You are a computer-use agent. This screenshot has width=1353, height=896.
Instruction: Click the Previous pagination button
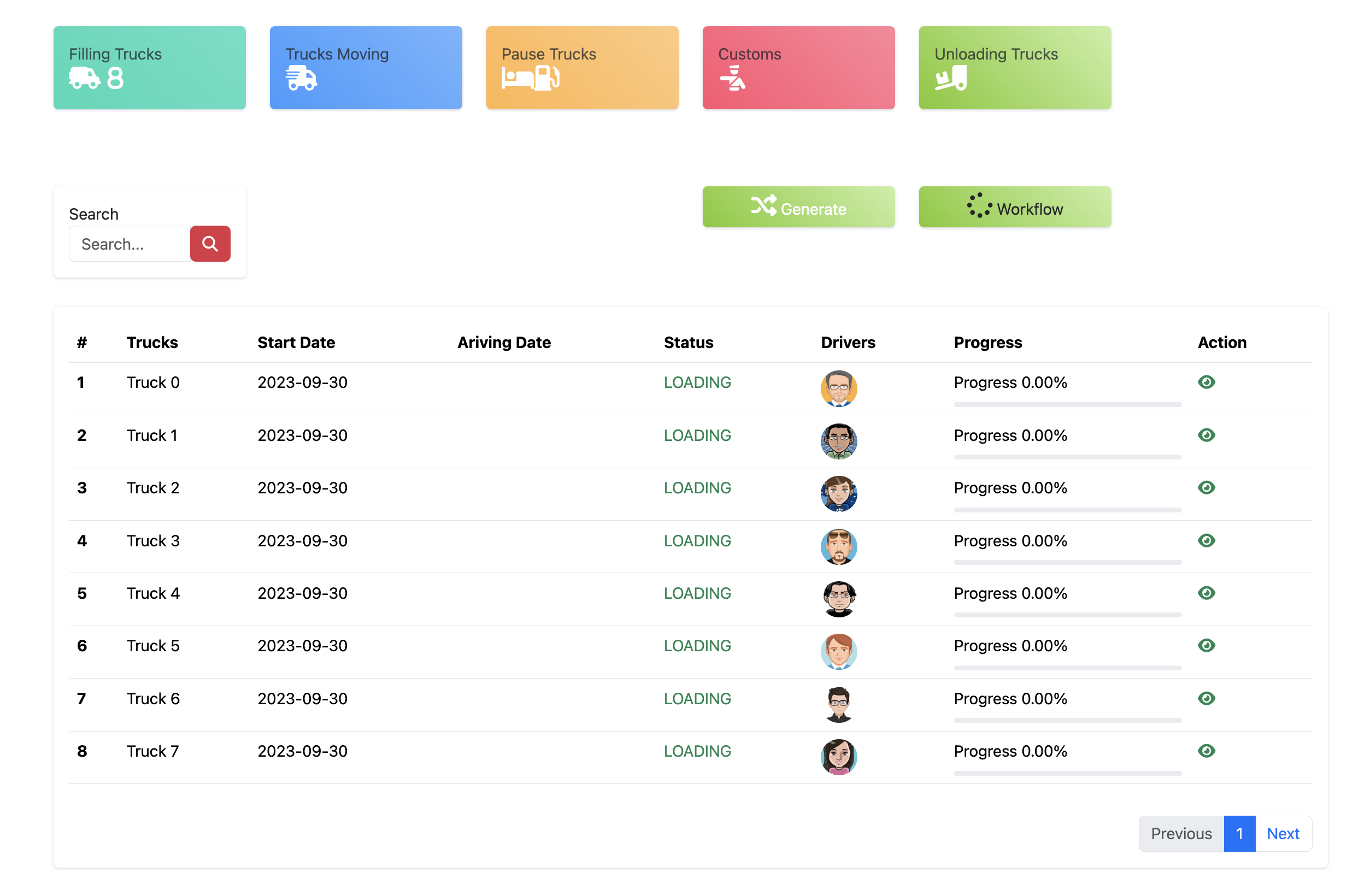coord(1181,834)
